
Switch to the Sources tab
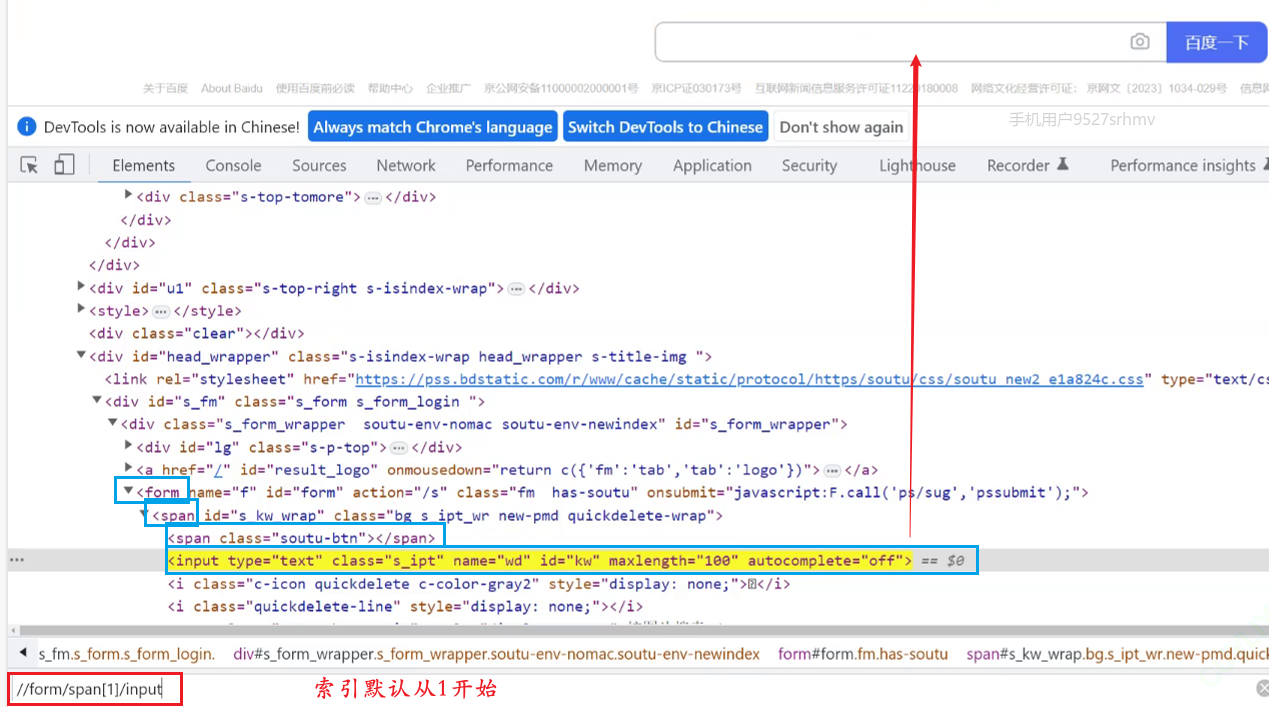pyautogui.click(x=319, y=166)
